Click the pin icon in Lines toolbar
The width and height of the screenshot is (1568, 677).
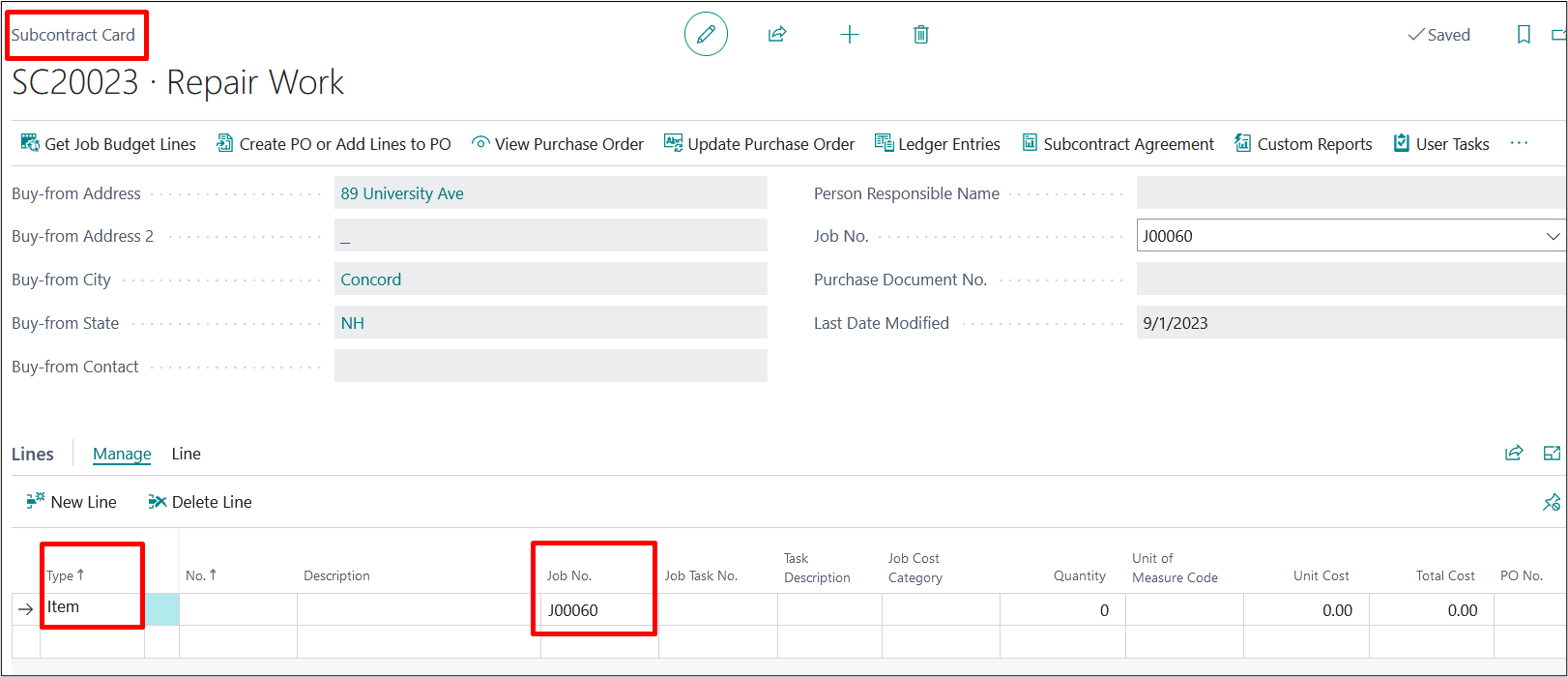tap(1552, 502)
